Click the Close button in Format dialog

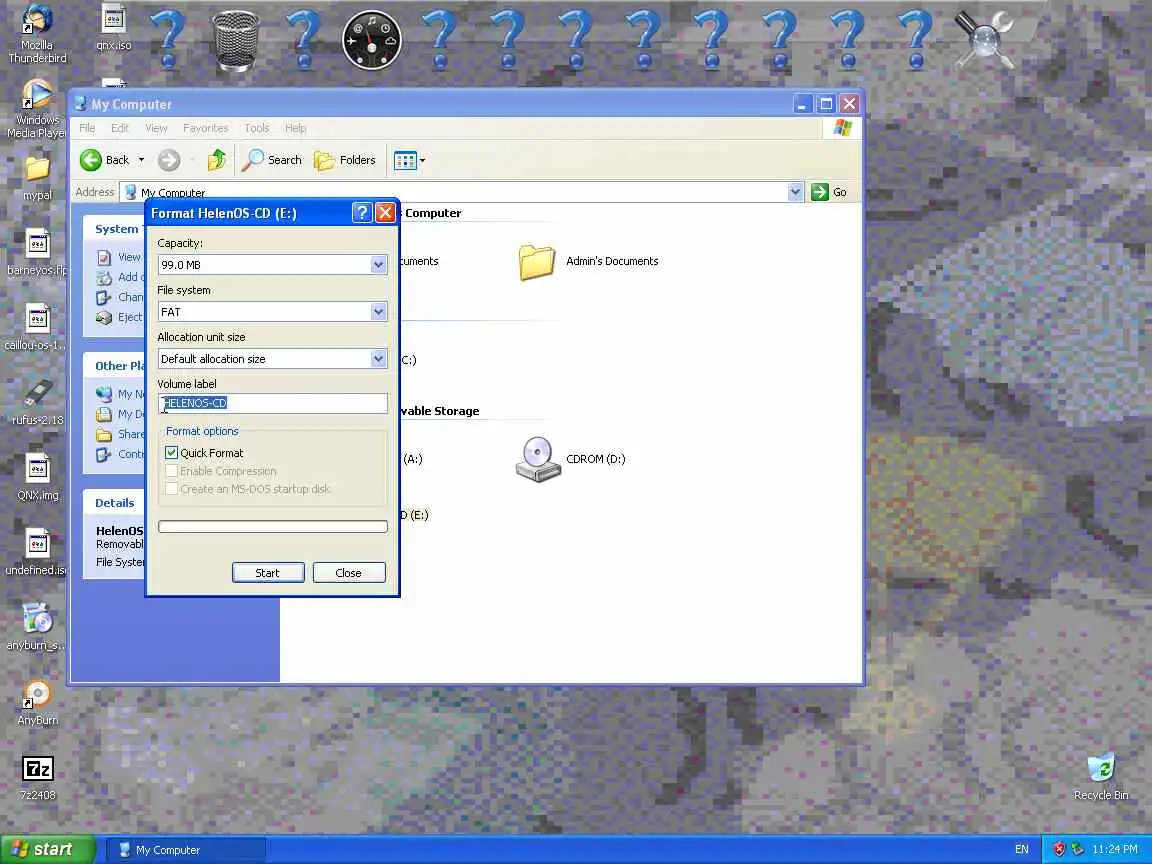[x=349, y=572]
